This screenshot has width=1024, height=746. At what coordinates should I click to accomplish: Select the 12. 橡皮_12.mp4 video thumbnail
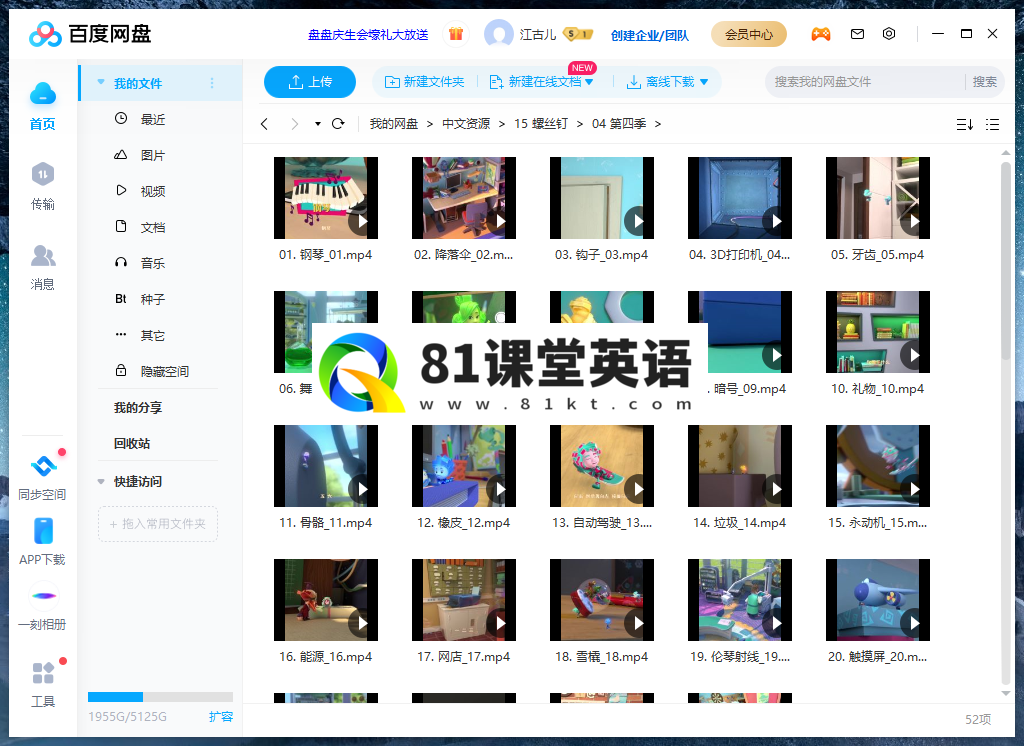[464, 466]
